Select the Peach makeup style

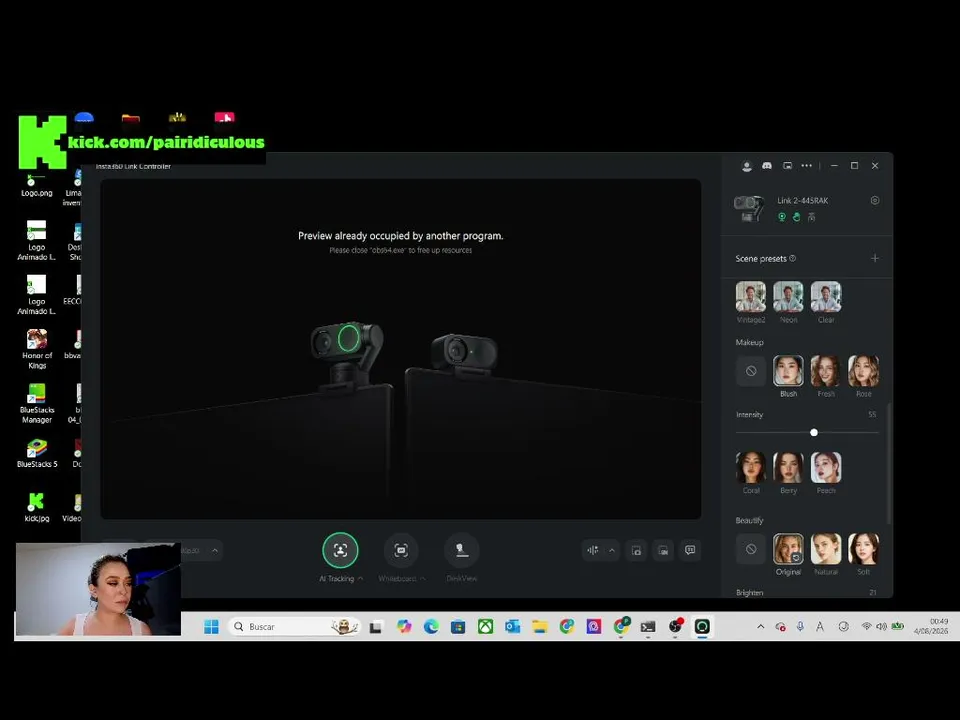tap(826, 468)
